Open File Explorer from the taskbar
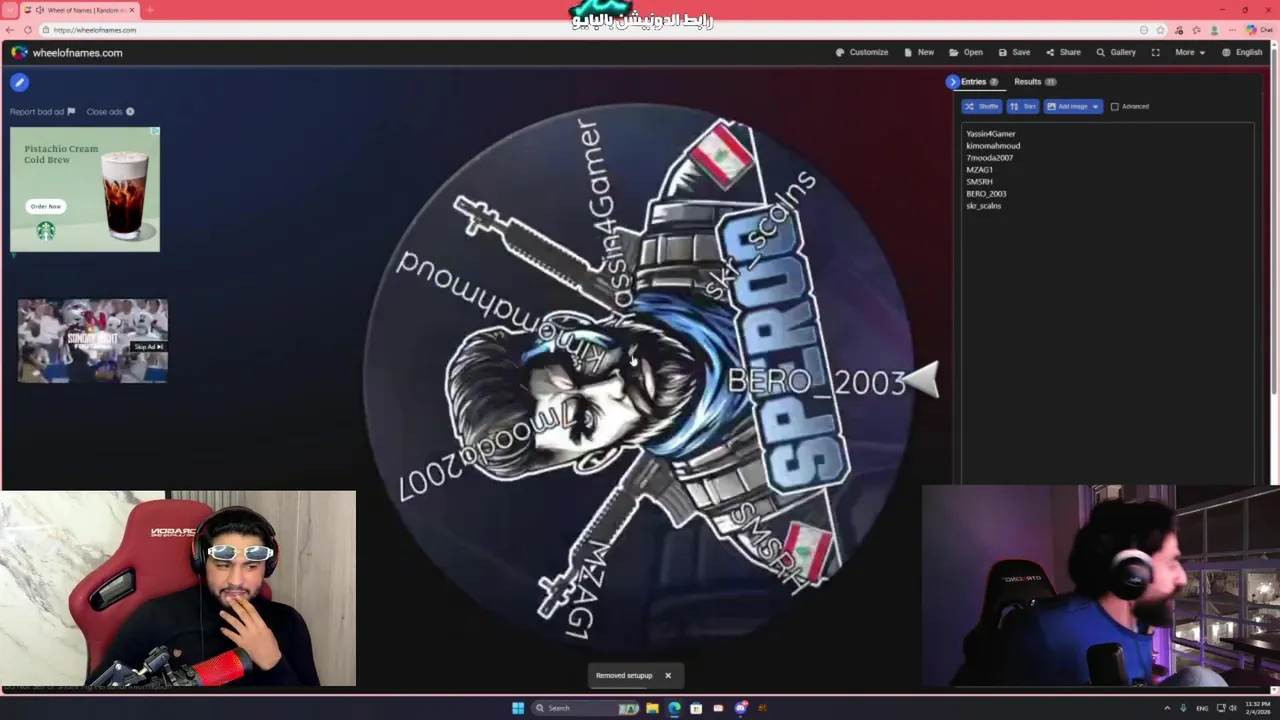The width and height of the screenshot is (1280, 720). click(x=652, y=708)
